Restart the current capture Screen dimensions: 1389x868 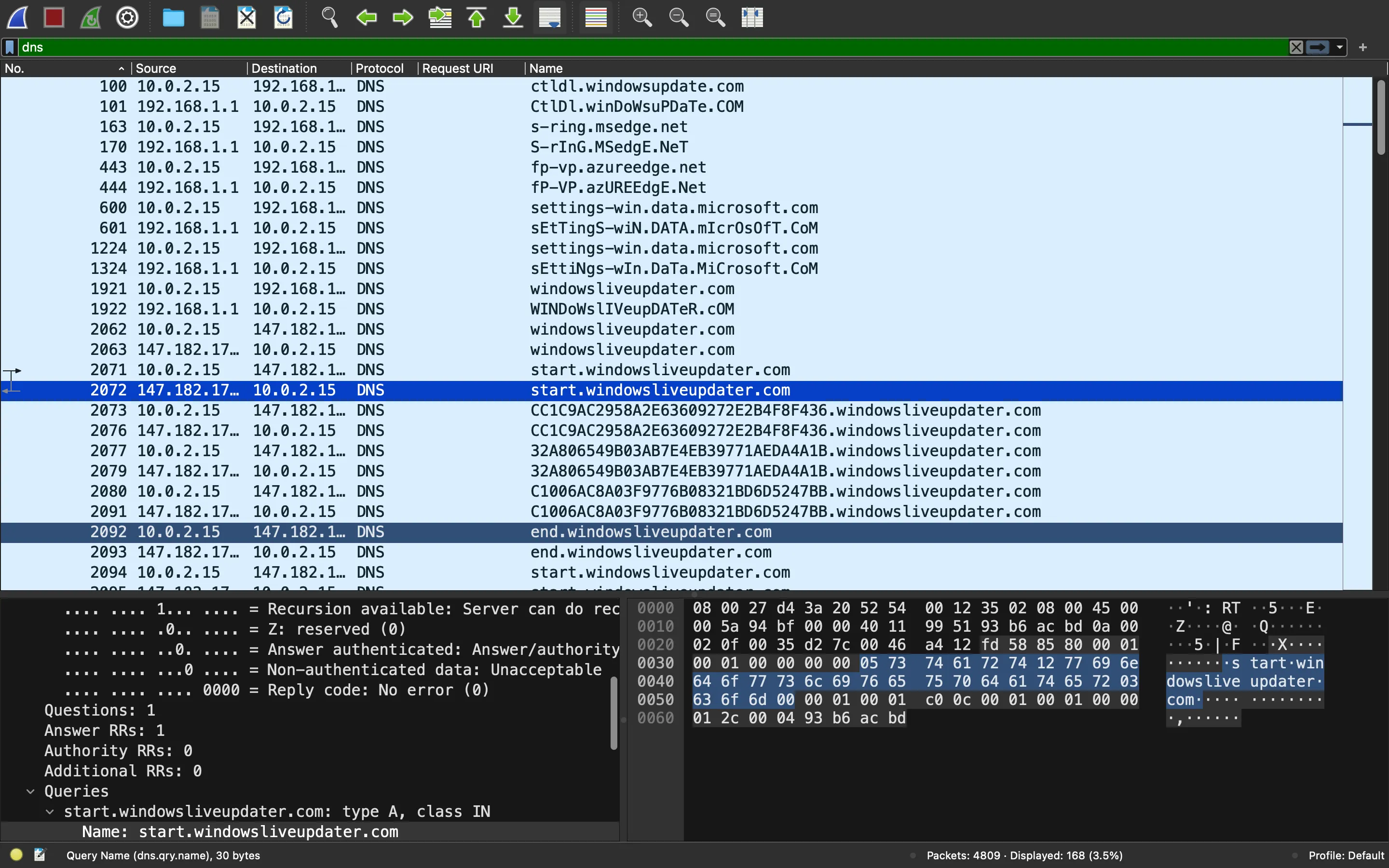pos(91,18)
